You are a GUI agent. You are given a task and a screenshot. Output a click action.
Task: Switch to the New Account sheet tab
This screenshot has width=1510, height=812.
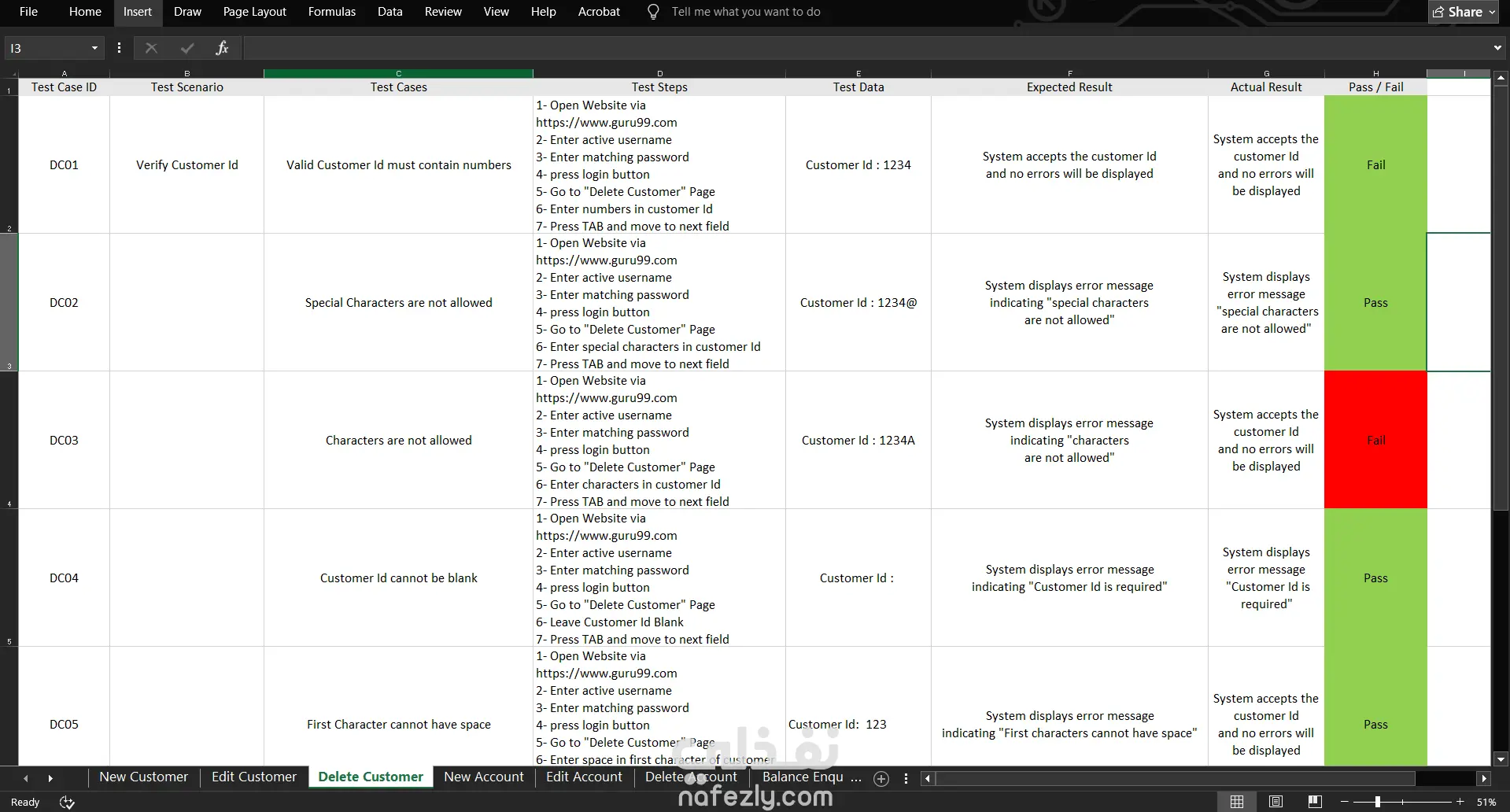pos(483,777)
